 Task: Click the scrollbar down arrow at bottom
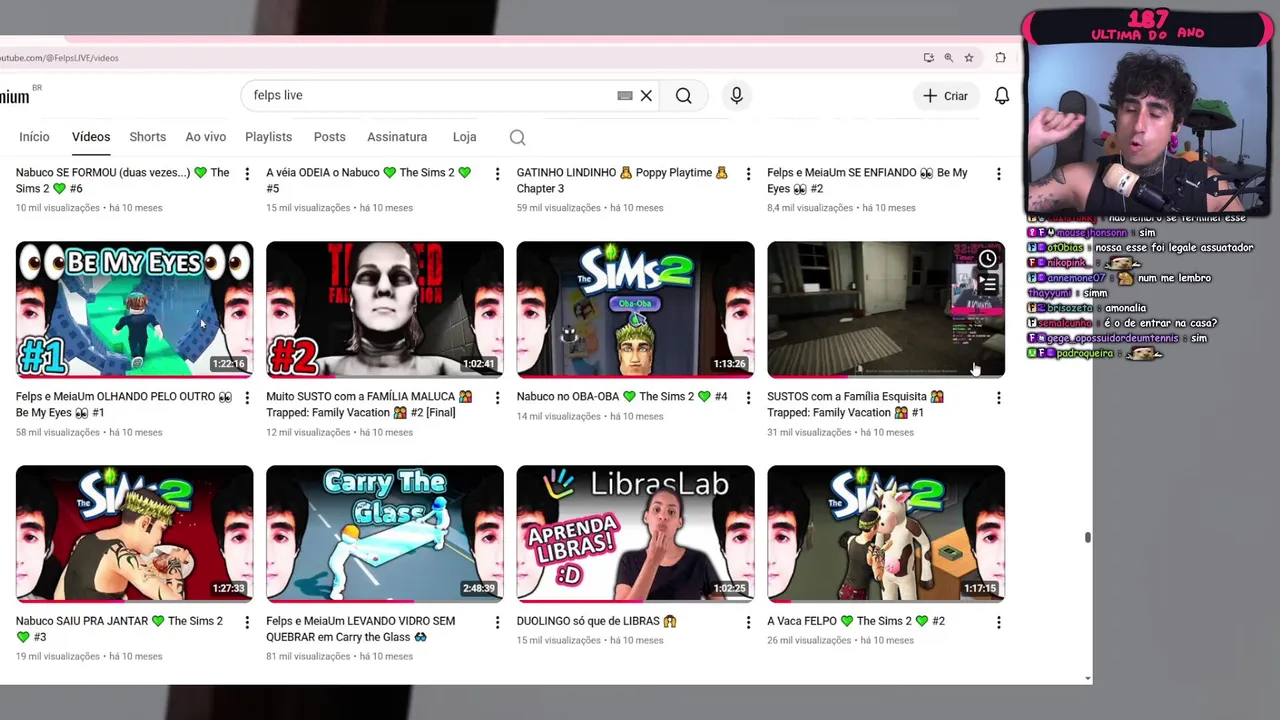1087,679
